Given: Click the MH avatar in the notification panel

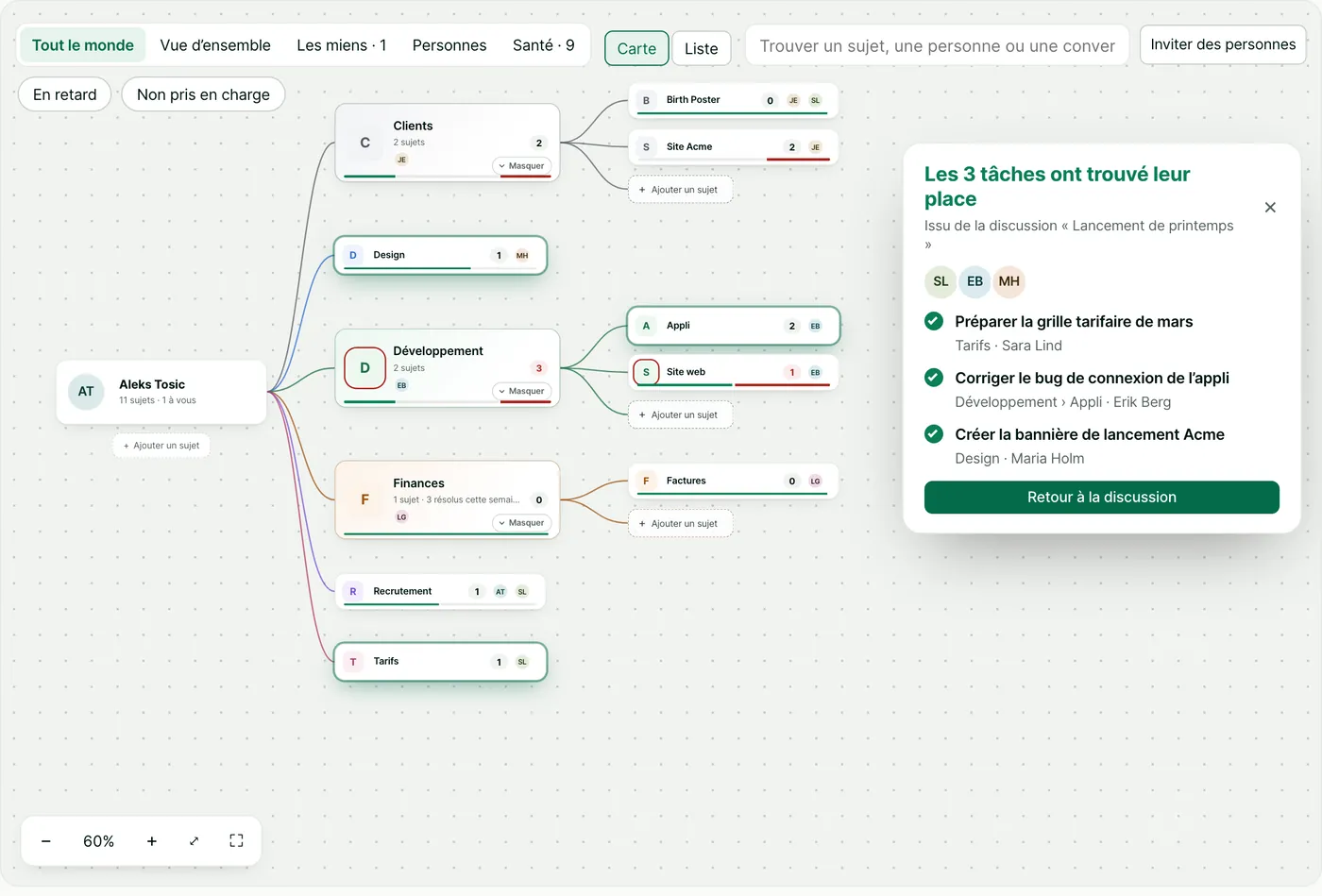Looking at the screenshot, I should 1008,281.
